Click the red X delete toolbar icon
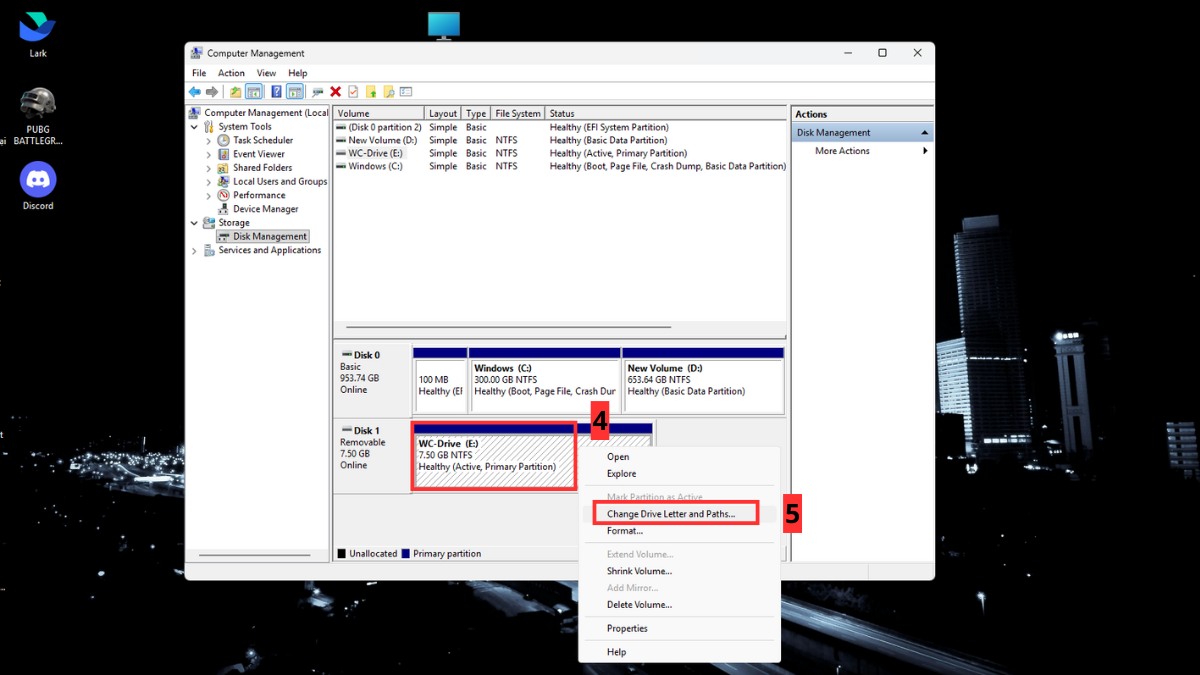The width and height of the screenshot is (1200, 675). 336,92
